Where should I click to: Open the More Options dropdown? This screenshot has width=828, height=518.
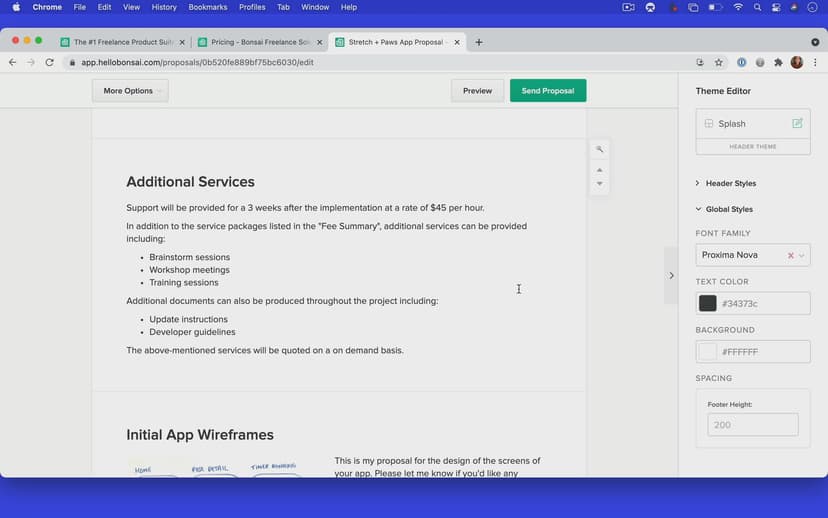tap(130, 91)
